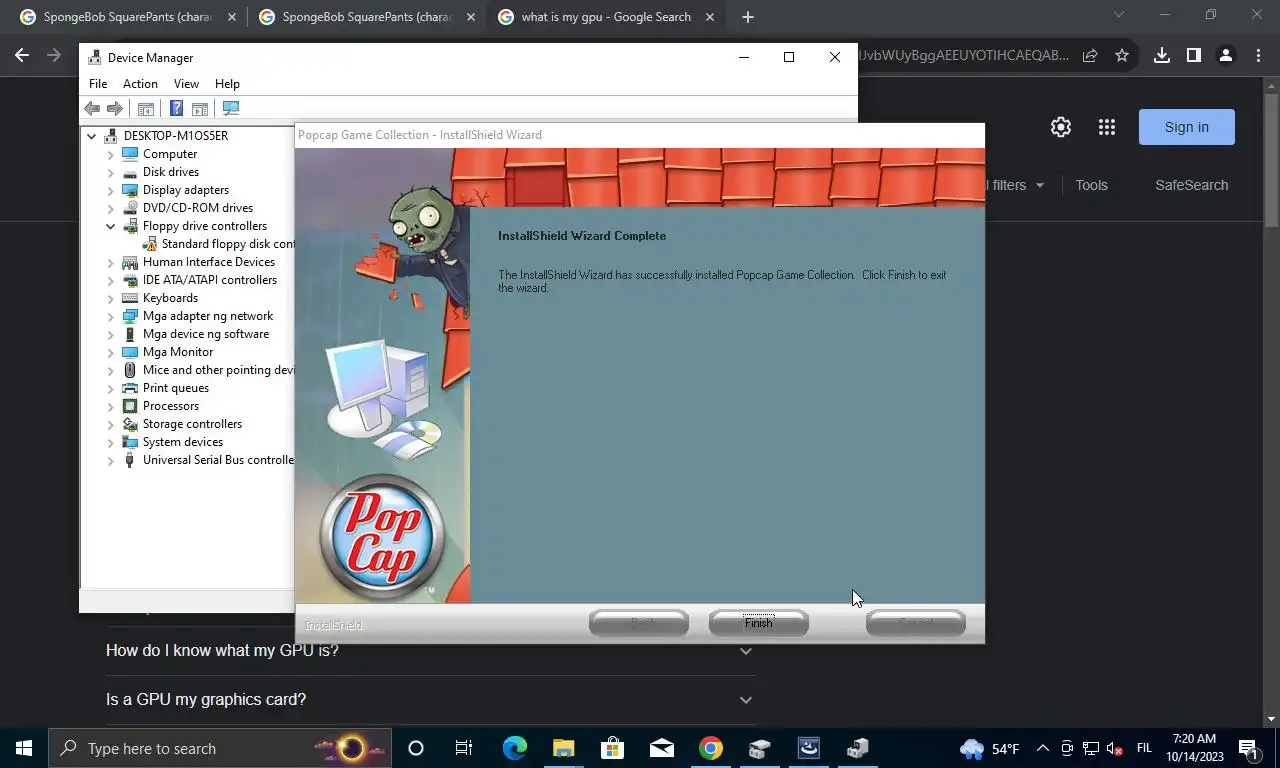
Task: Collapse the DESKTOP-M1OS5ER root node
Action: [92, 136]
